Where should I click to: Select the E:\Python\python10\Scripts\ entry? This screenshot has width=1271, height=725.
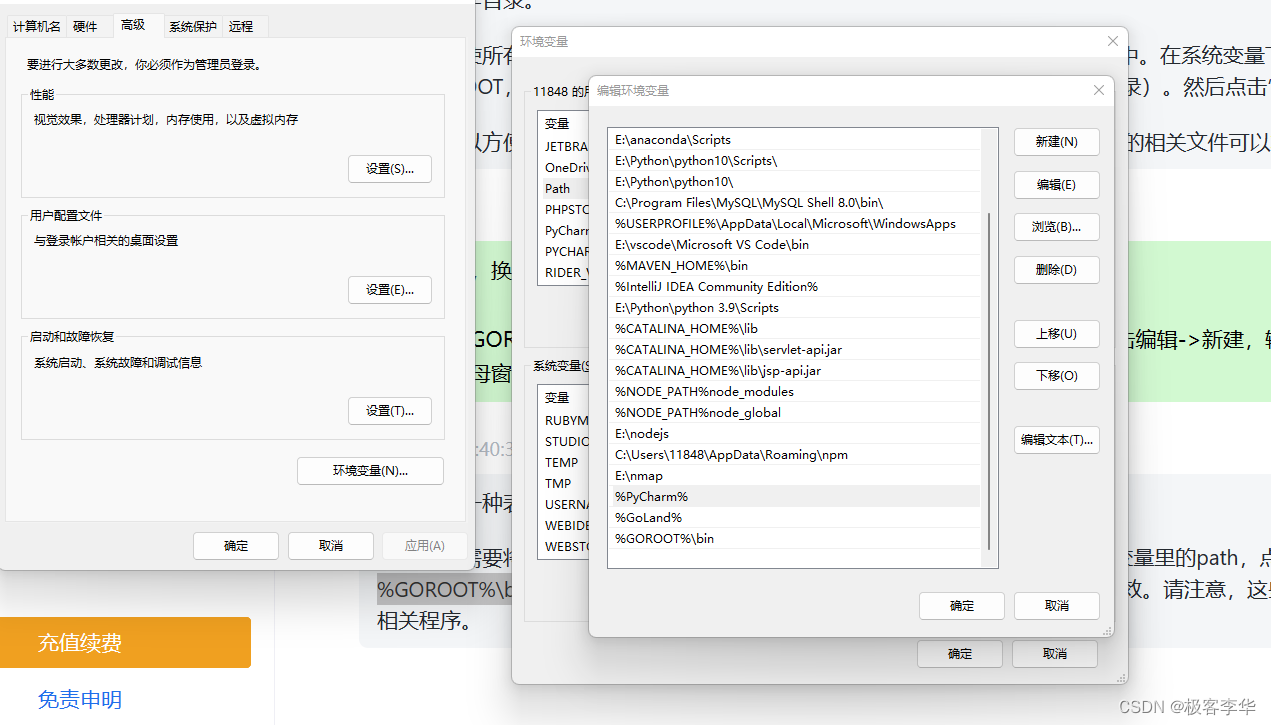pyautogui.click(x=794, y=161)
